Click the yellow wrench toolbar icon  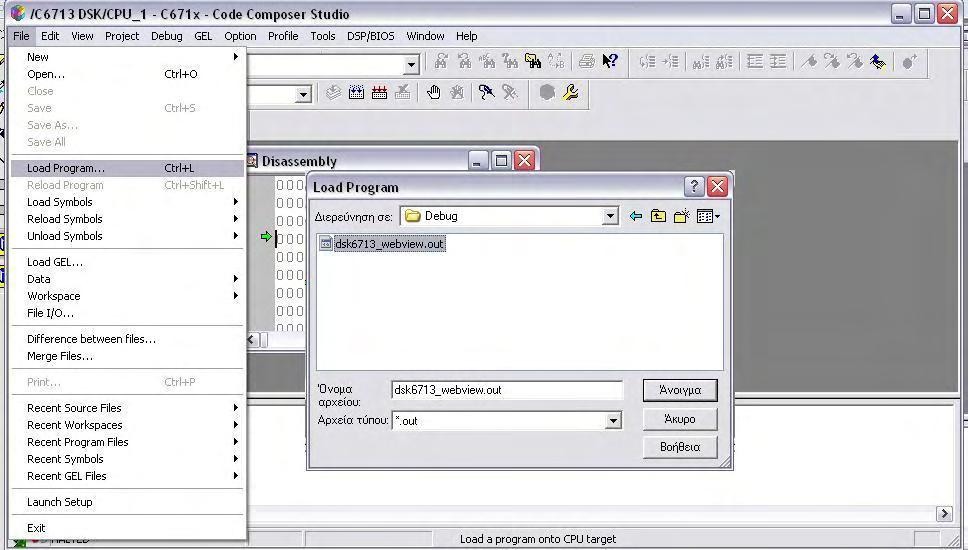pyautogui.click(x=570, y=93)
